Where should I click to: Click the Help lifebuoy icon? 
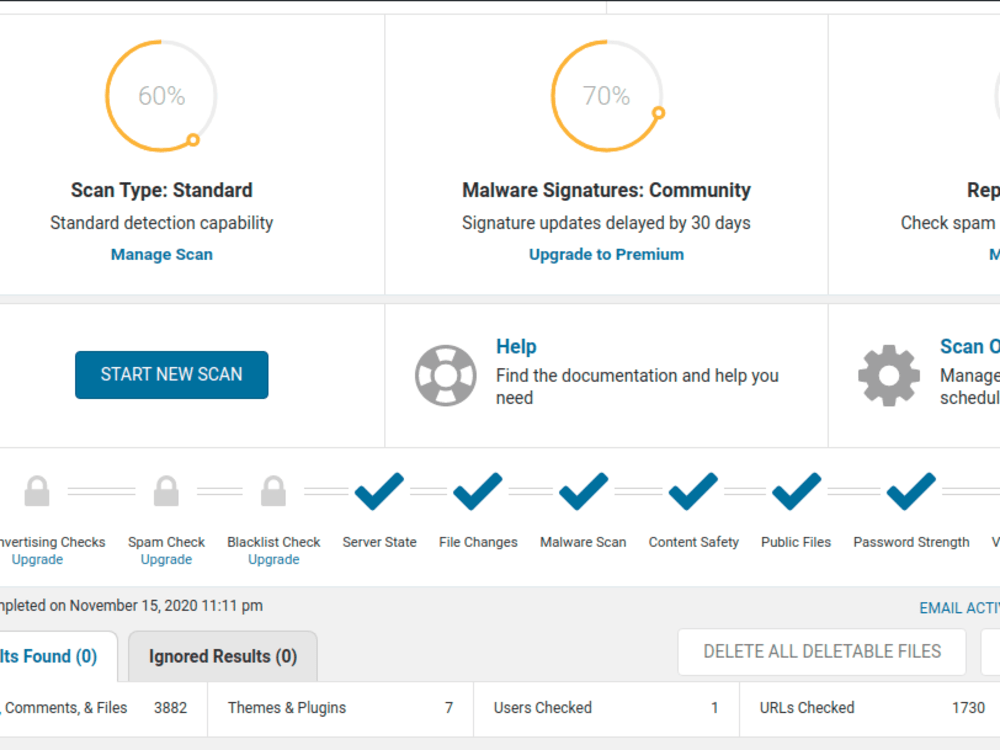(x=445, y=376)
